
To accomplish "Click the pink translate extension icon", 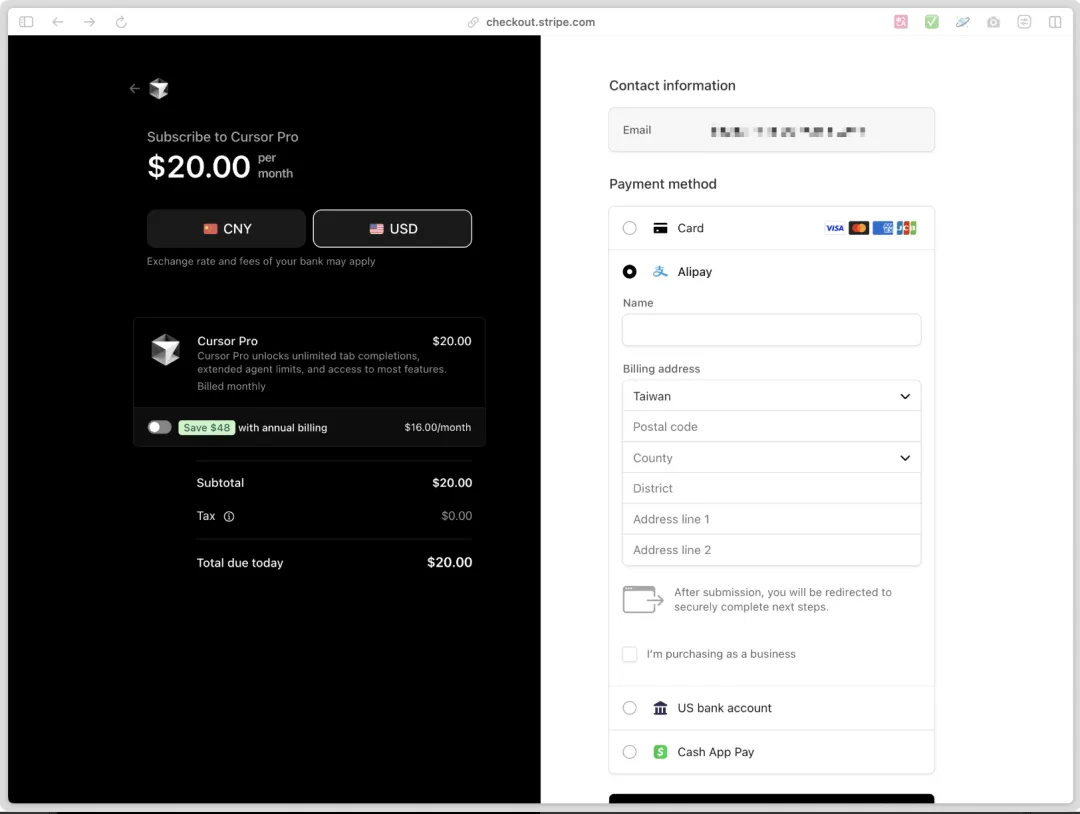I will click(901, 22).
